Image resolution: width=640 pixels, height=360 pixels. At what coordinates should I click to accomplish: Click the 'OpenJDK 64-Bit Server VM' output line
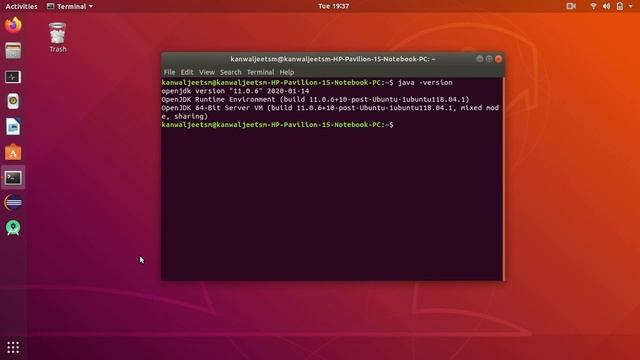point(330,108)
